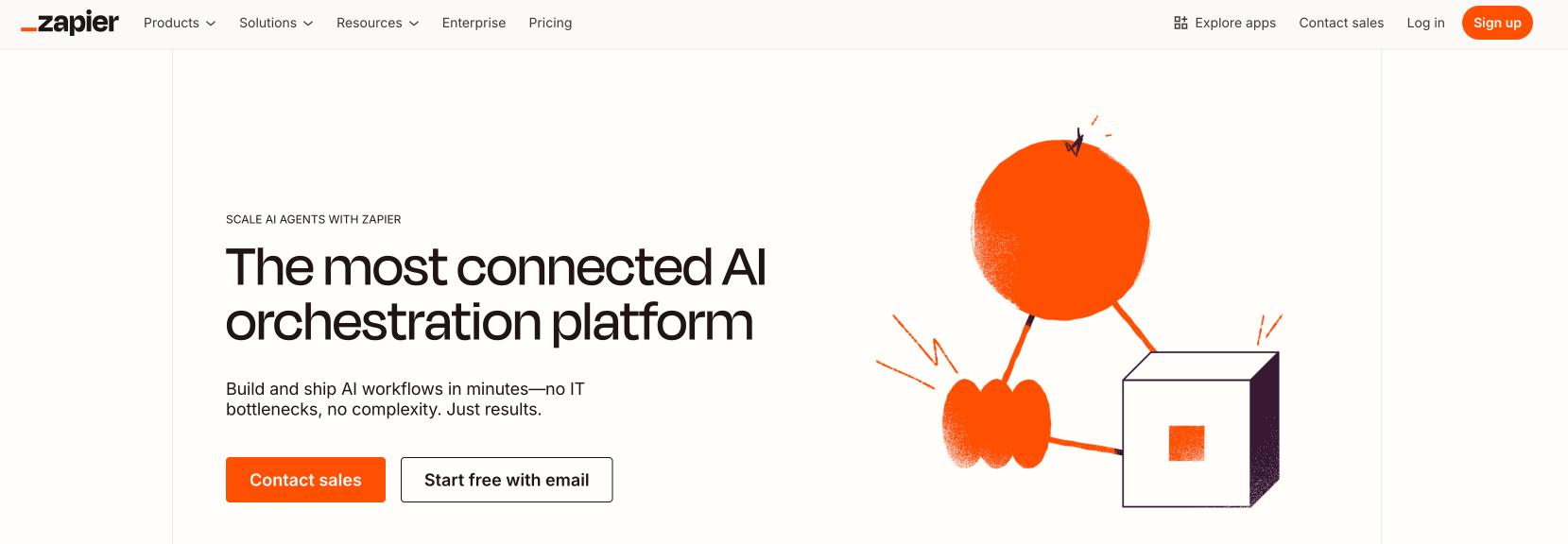Viewport: 1568px width, 544px height.
Task: Click Start free with email
Action: (507, 480)
